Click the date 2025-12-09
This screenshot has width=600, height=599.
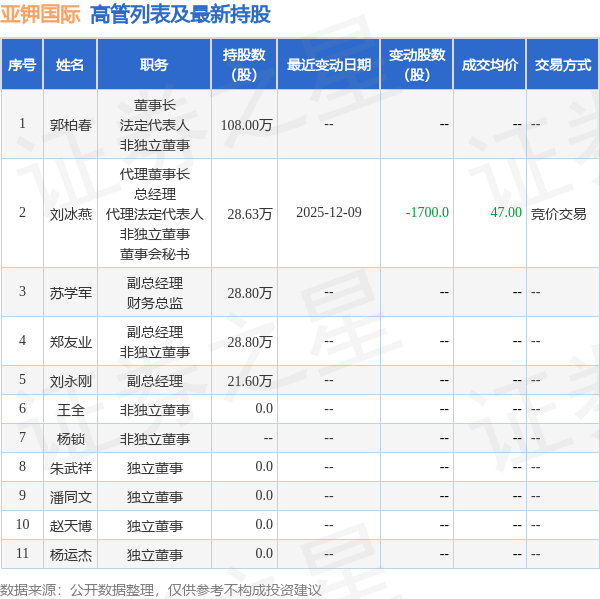click(329, 212)
